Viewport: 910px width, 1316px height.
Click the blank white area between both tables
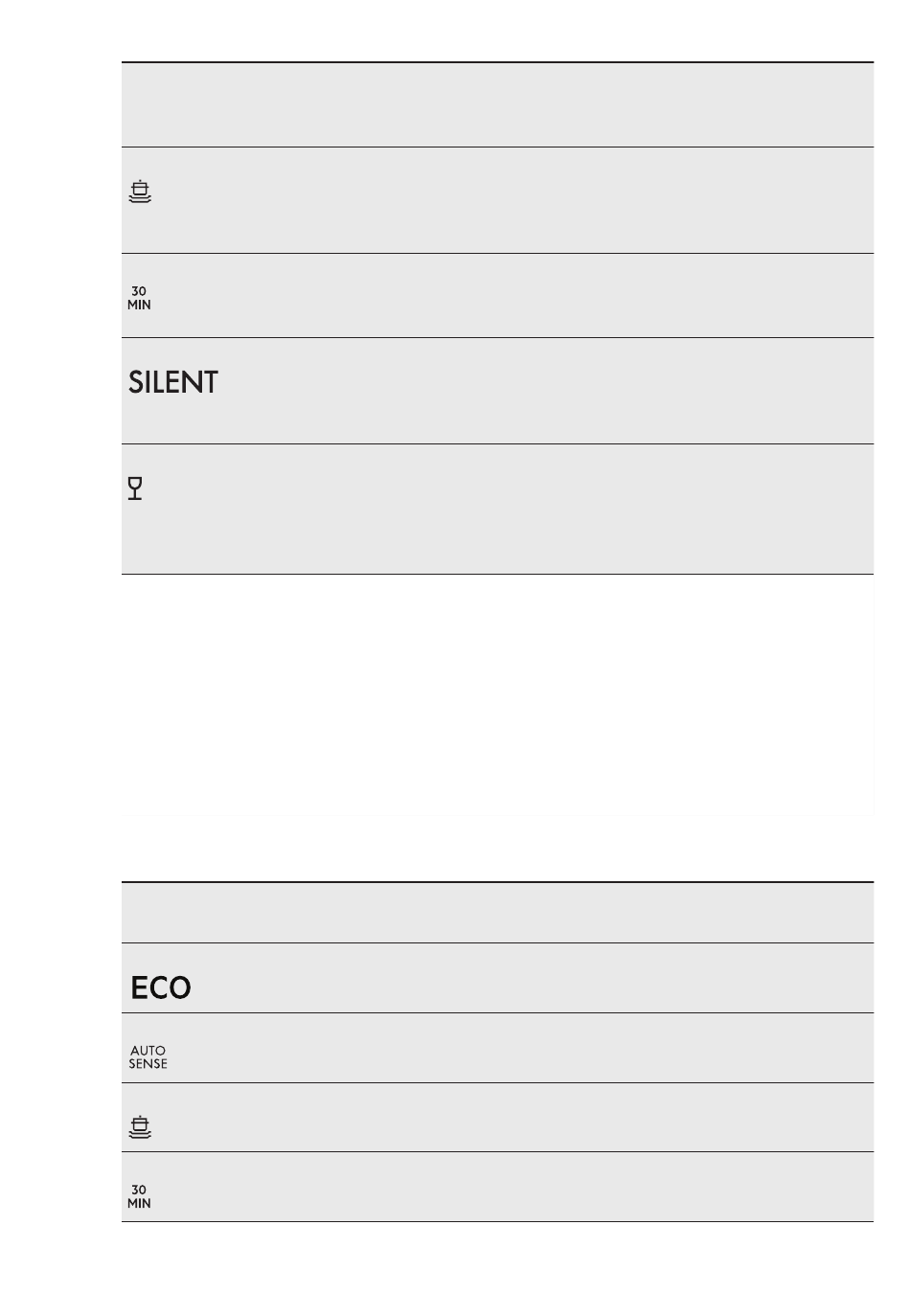tap(497, 728)
